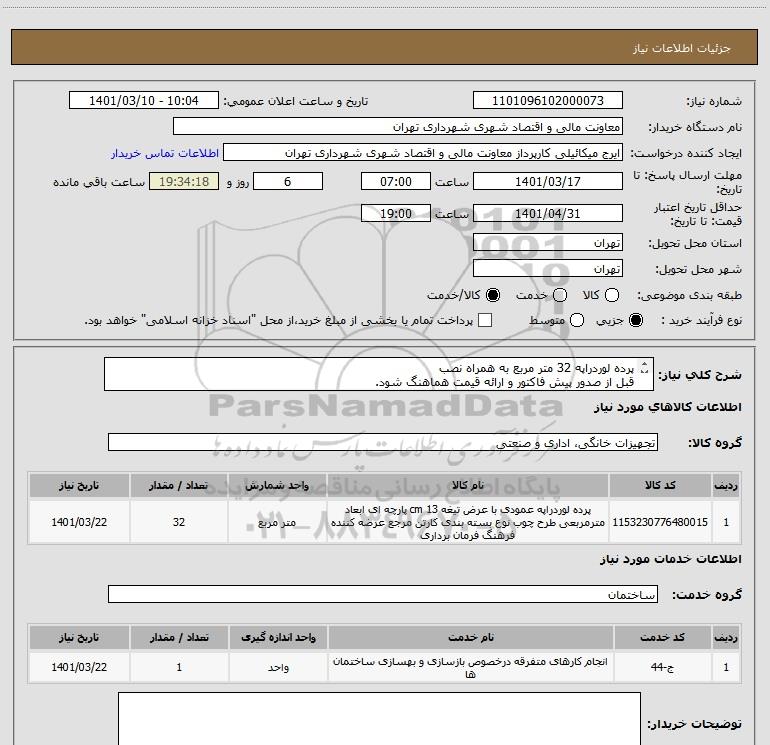
Task: Click the استان محل تحویل field
Action: click(x=548, y=242)
